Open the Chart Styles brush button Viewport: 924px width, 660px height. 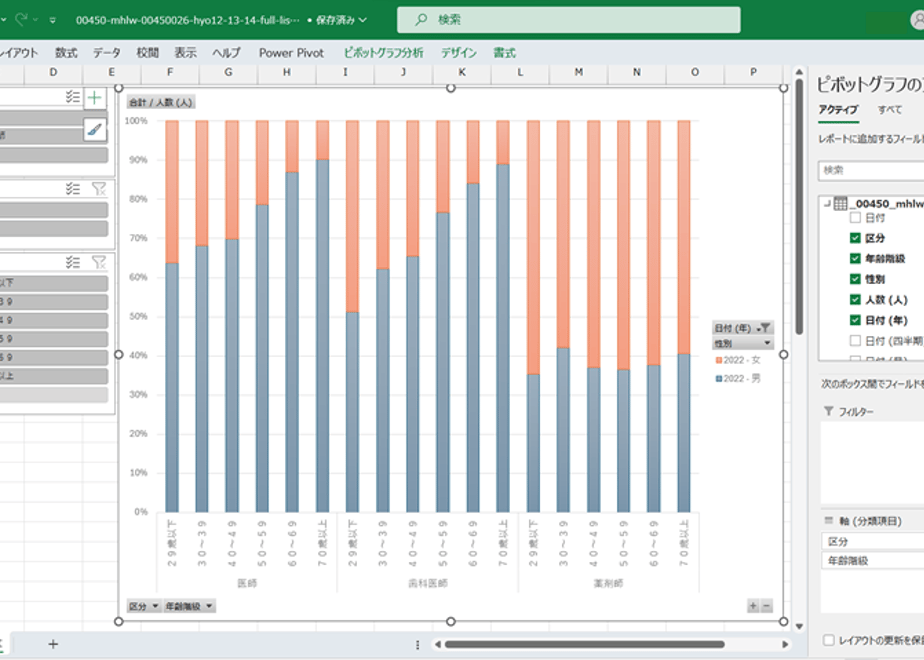[95, 130]
